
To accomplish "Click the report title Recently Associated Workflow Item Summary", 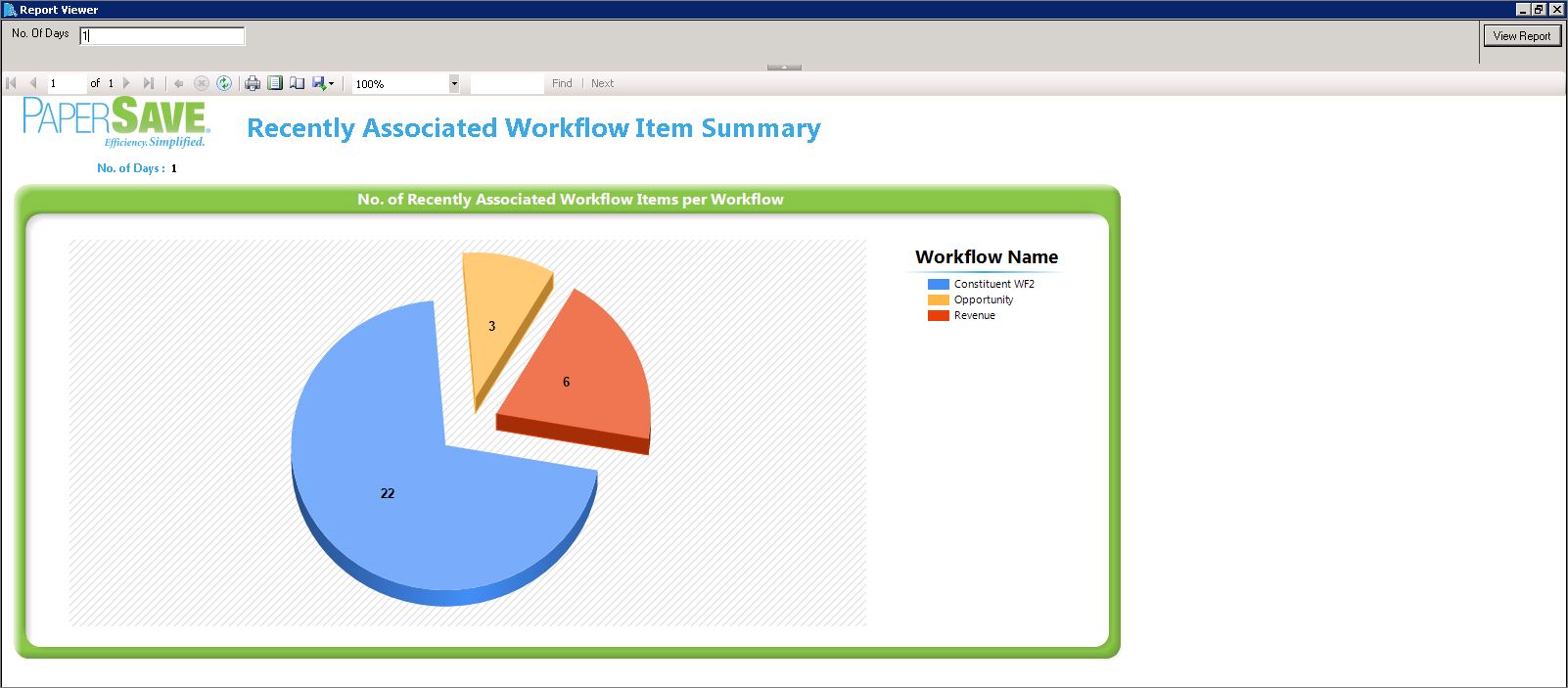I will click(x=533, y=128).
